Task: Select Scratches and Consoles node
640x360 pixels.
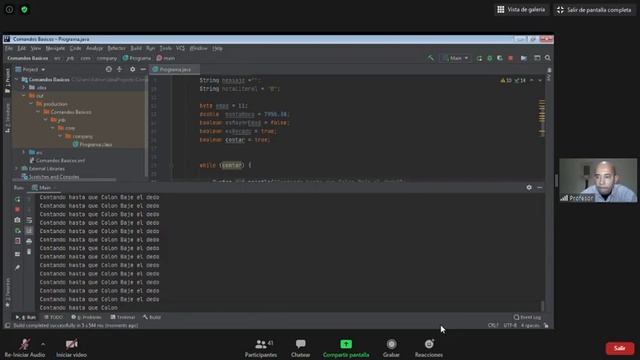Action: click(51, 177)
